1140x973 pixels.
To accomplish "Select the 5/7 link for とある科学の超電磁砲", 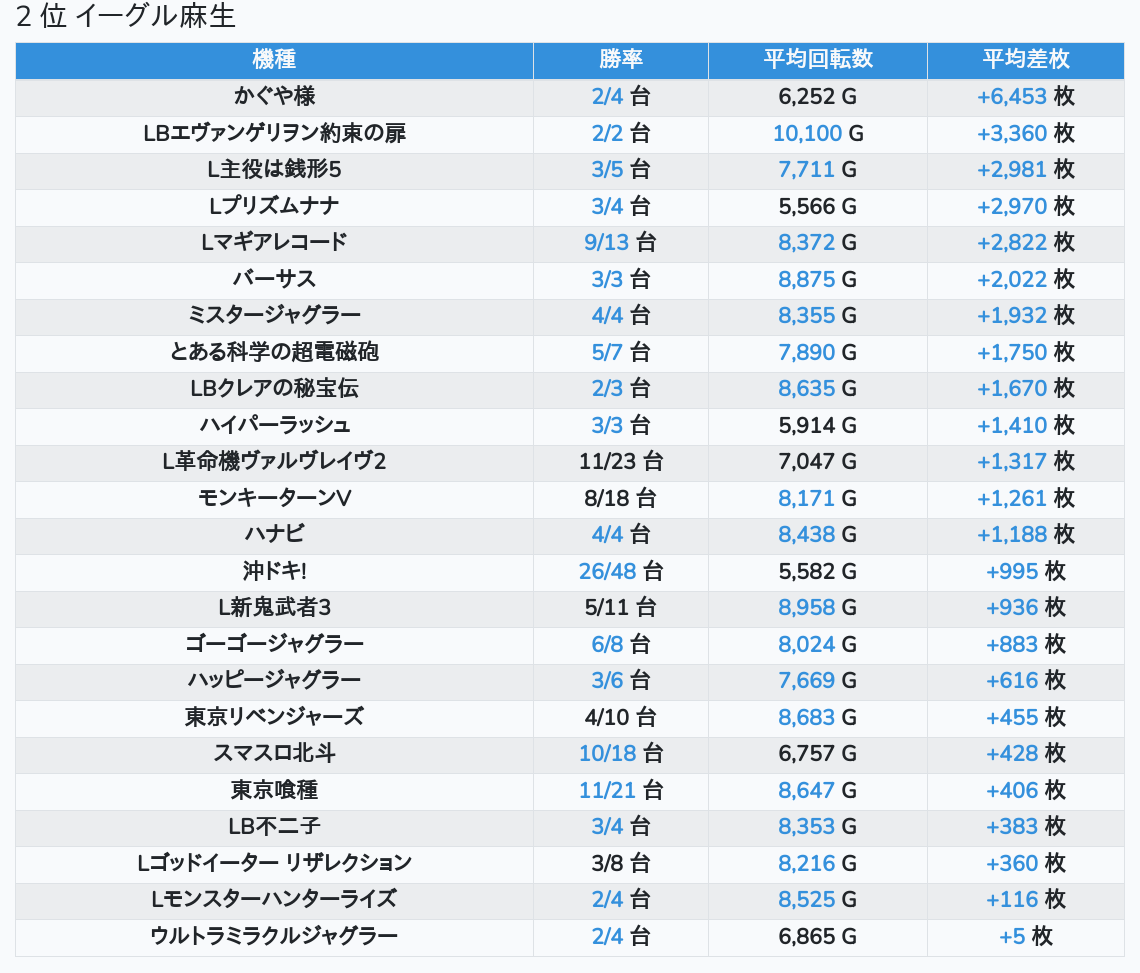I will (607, 352).
